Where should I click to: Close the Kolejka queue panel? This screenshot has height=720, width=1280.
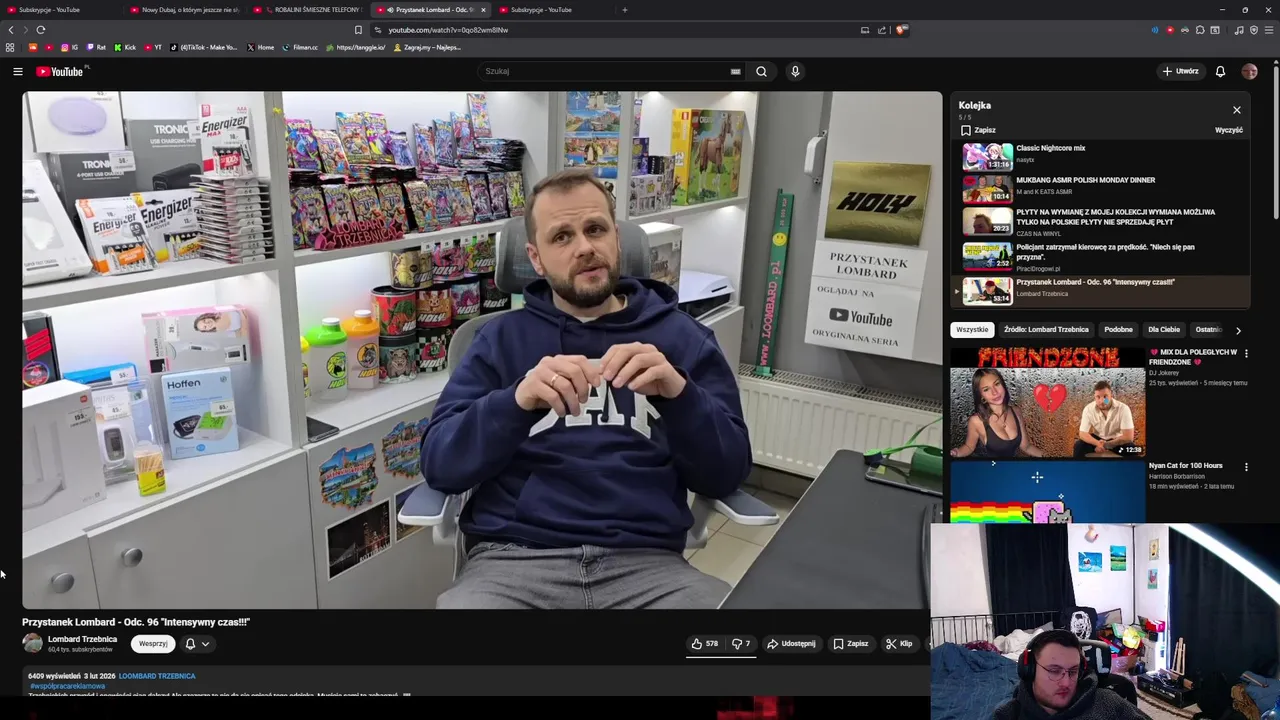click(1237, 110)
